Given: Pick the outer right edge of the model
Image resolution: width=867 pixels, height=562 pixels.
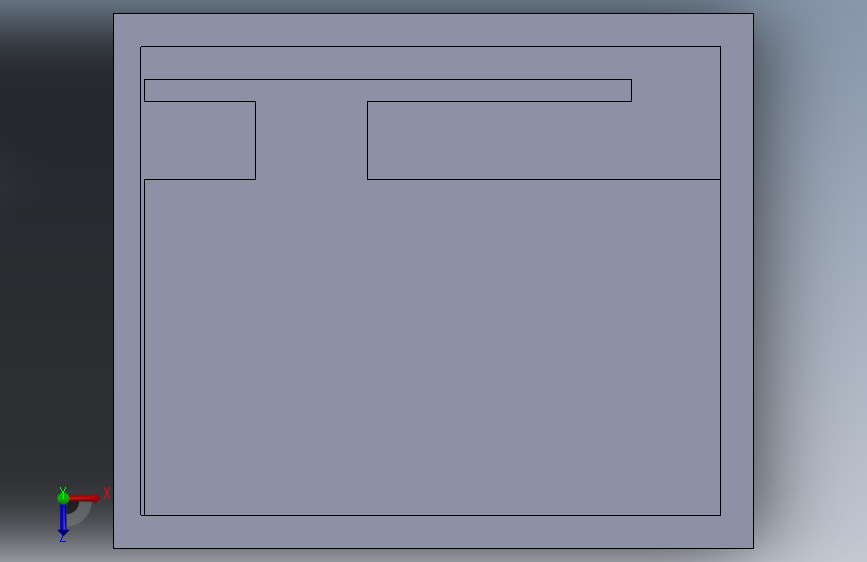Looking at the screenshot, I should tap(753, 281).
